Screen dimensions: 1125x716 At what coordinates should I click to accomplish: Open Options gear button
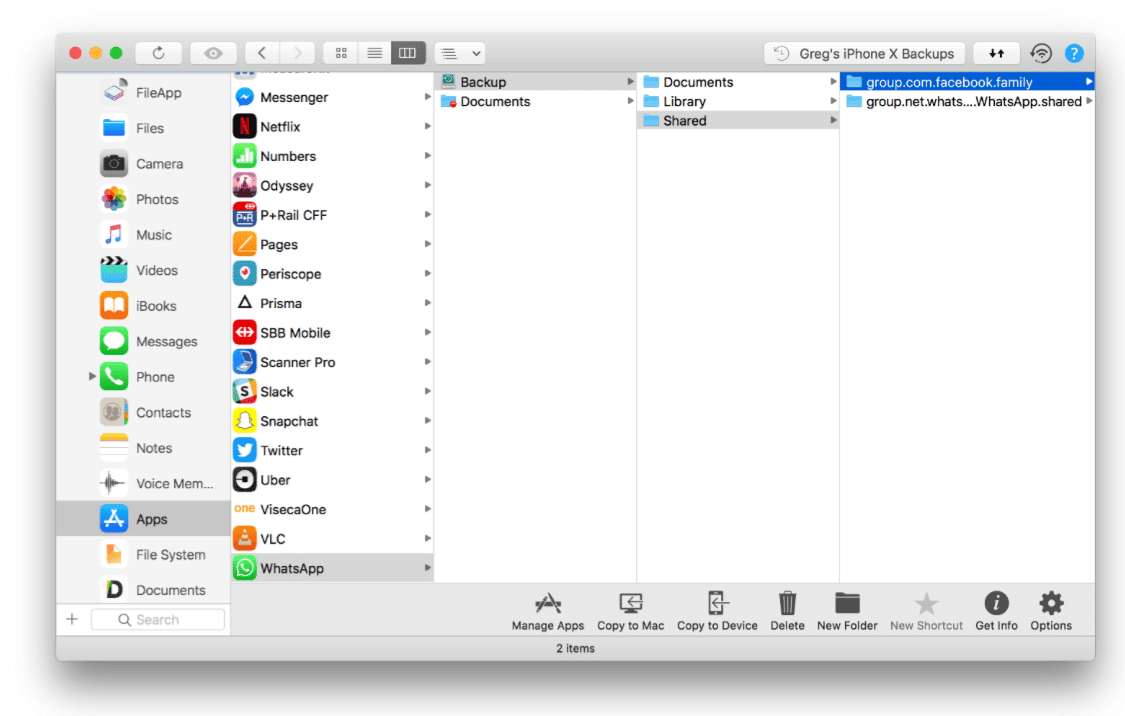1051,612
